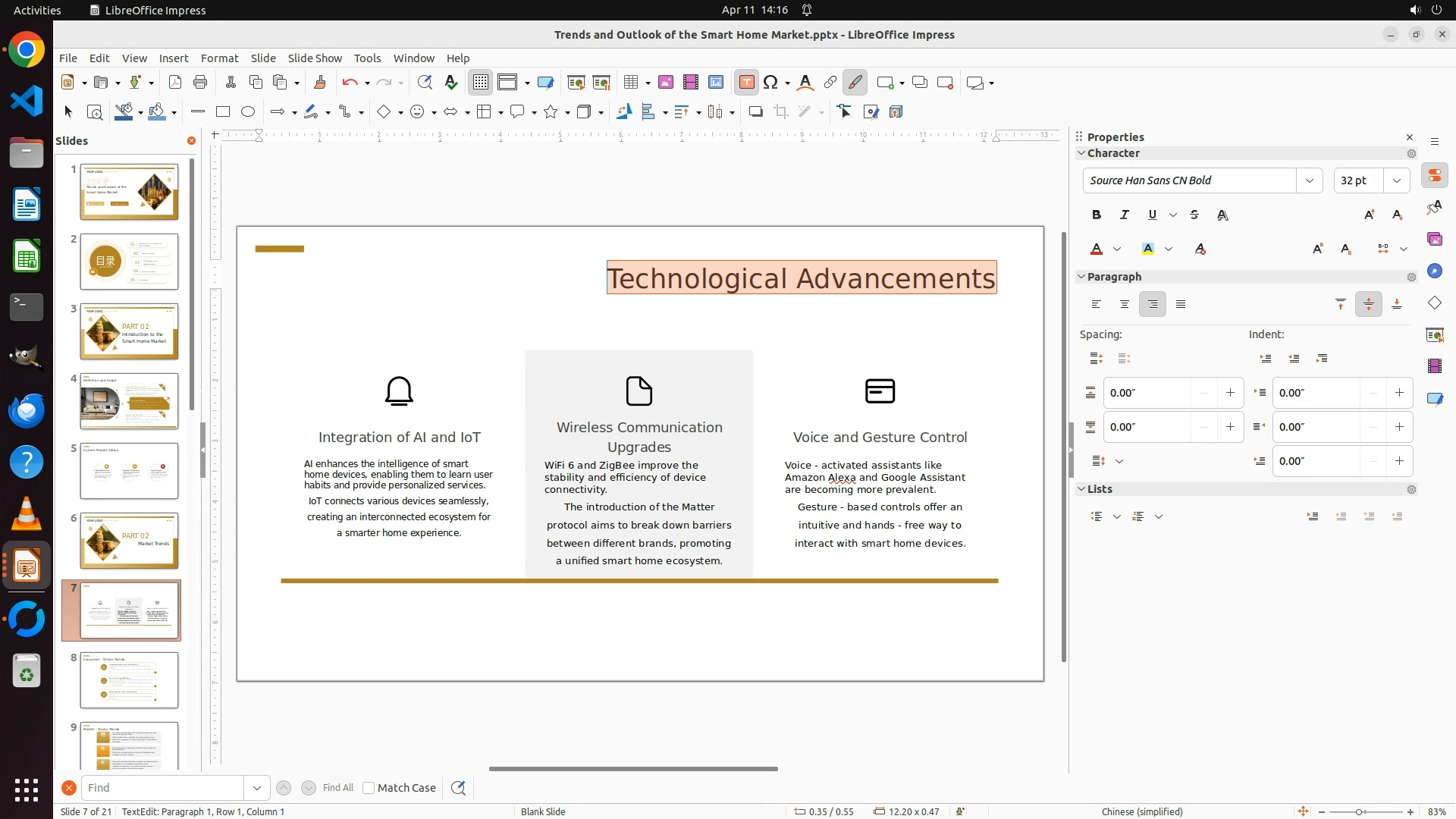The height and width of the screenshot is (819, 1456).
Task: Click the Strikethrough formatting icon
Action: pos(1194,215)
